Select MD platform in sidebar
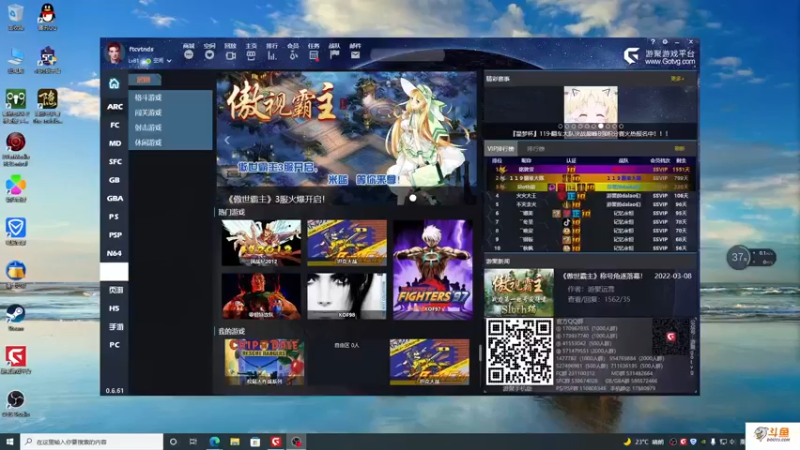800x450 pixels. pyautogui.click(x=114, y=143)
